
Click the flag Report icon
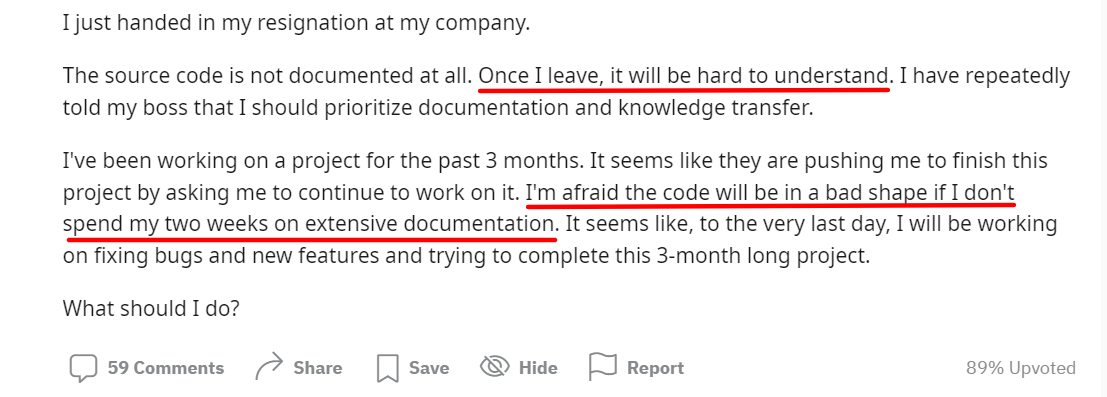(603, 367)
